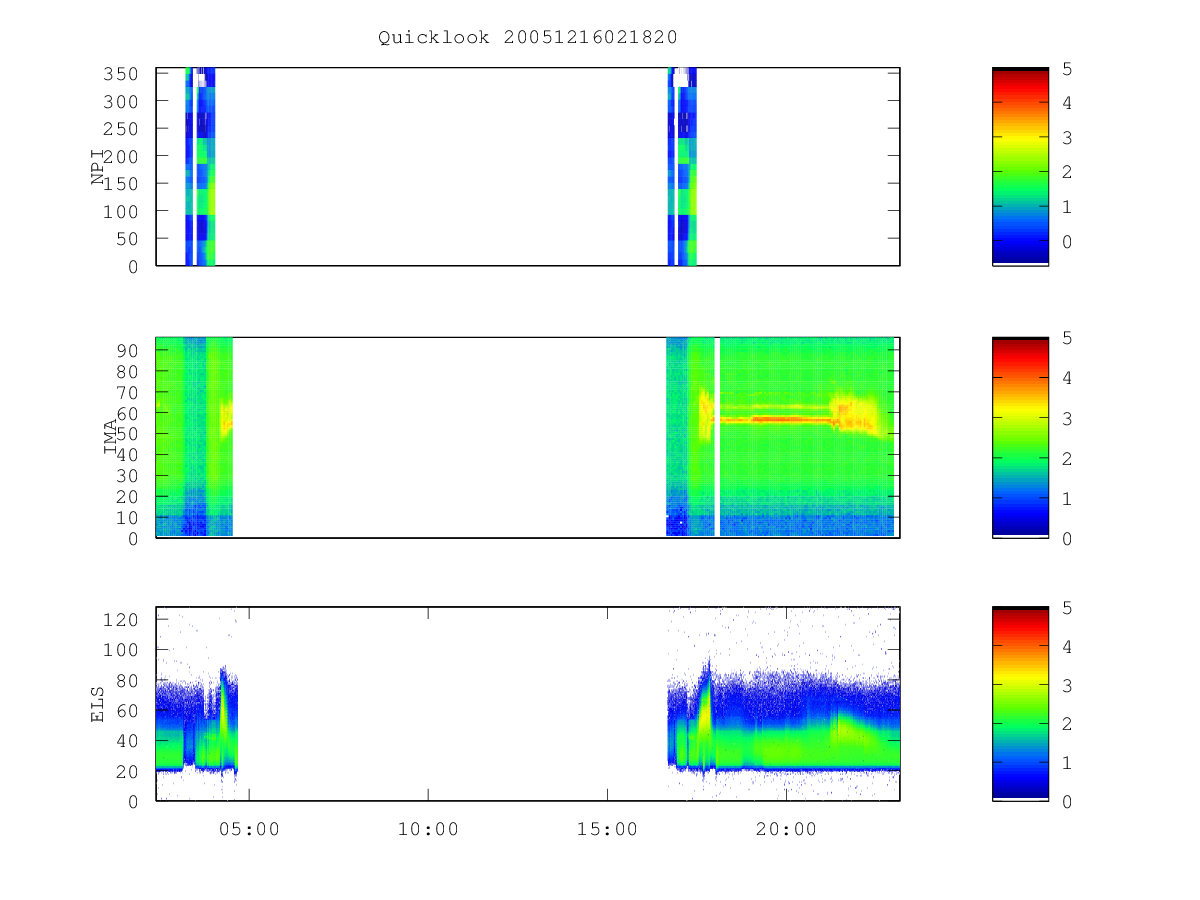
Task: Click the NPI data strip near 17:00
Action: pos(682,166)
